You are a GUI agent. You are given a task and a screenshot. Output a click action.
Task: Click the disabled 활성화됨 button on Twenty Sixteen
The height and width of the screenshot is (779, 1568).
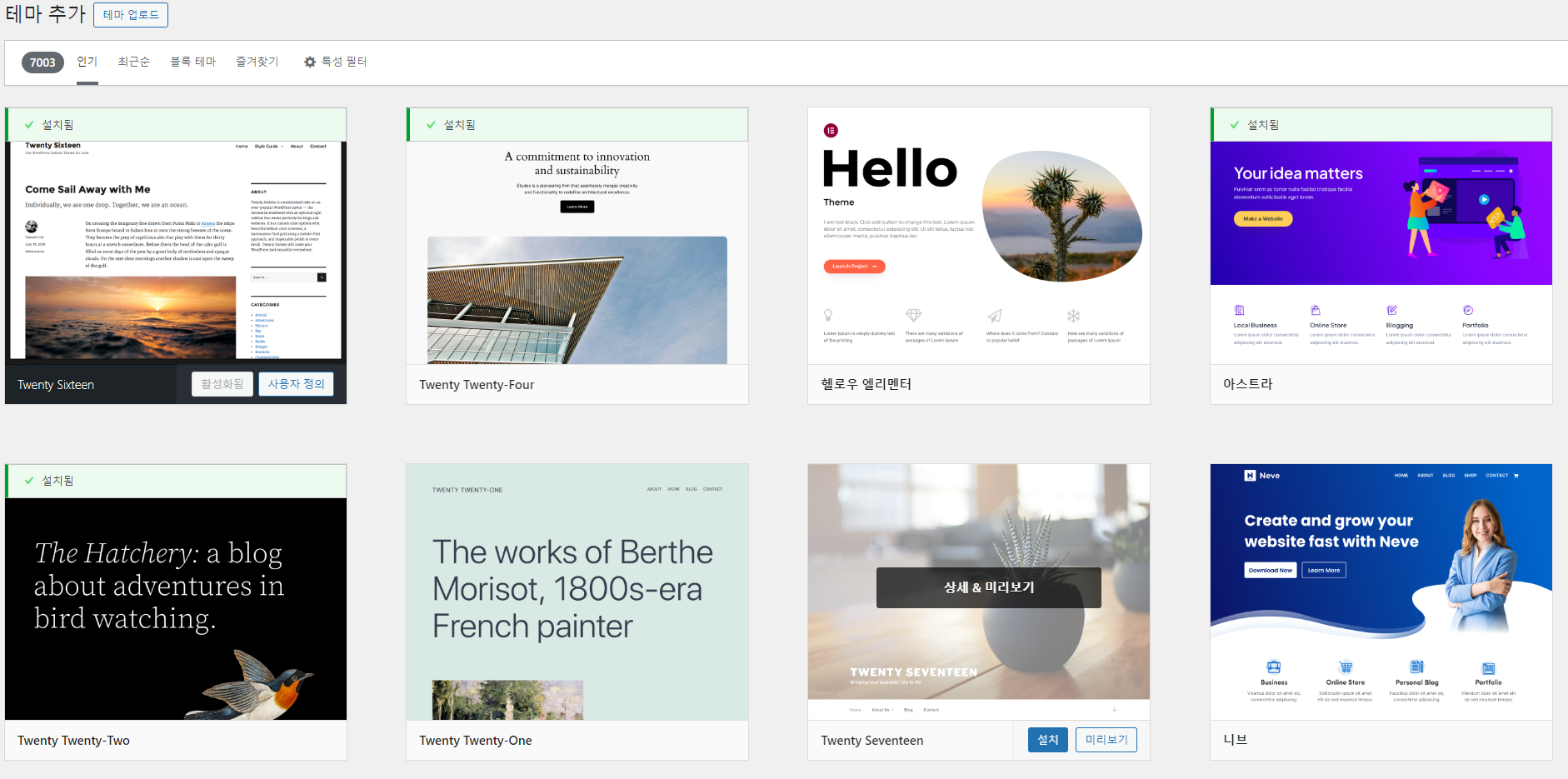pos(222,384)
